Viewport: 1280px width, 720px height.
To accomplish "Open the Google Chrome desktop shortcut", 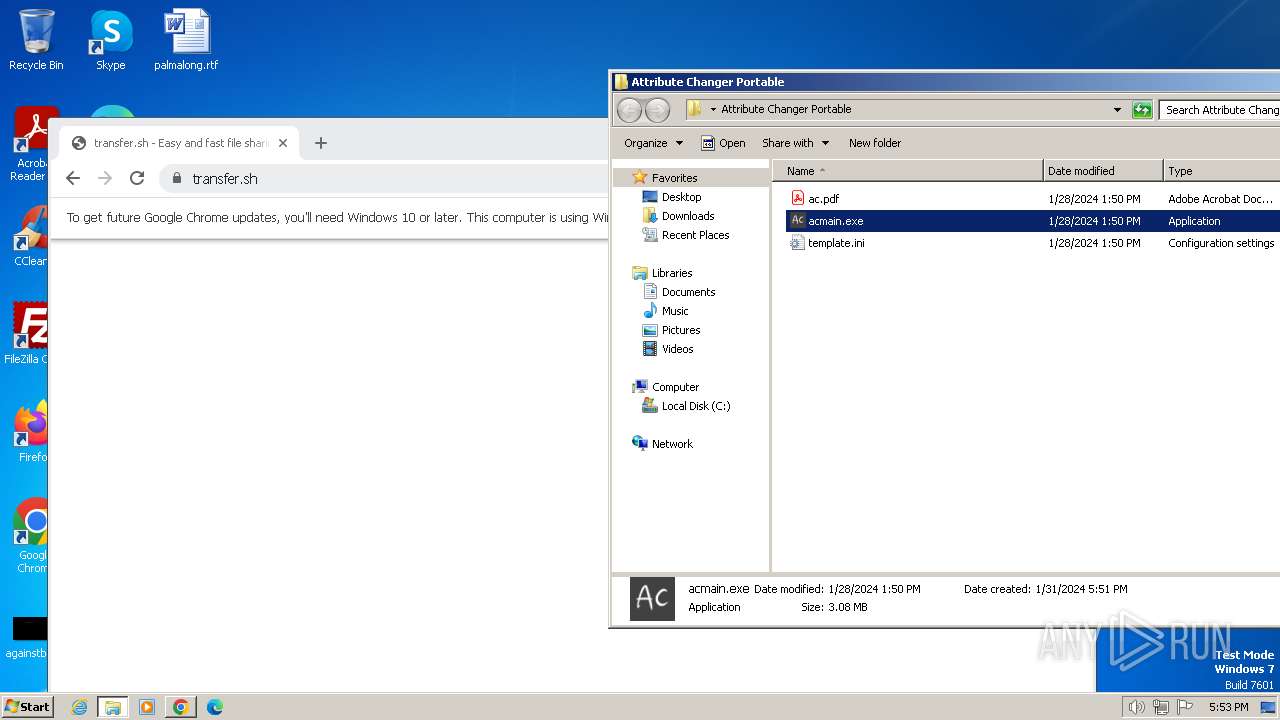I will (31, 536).
